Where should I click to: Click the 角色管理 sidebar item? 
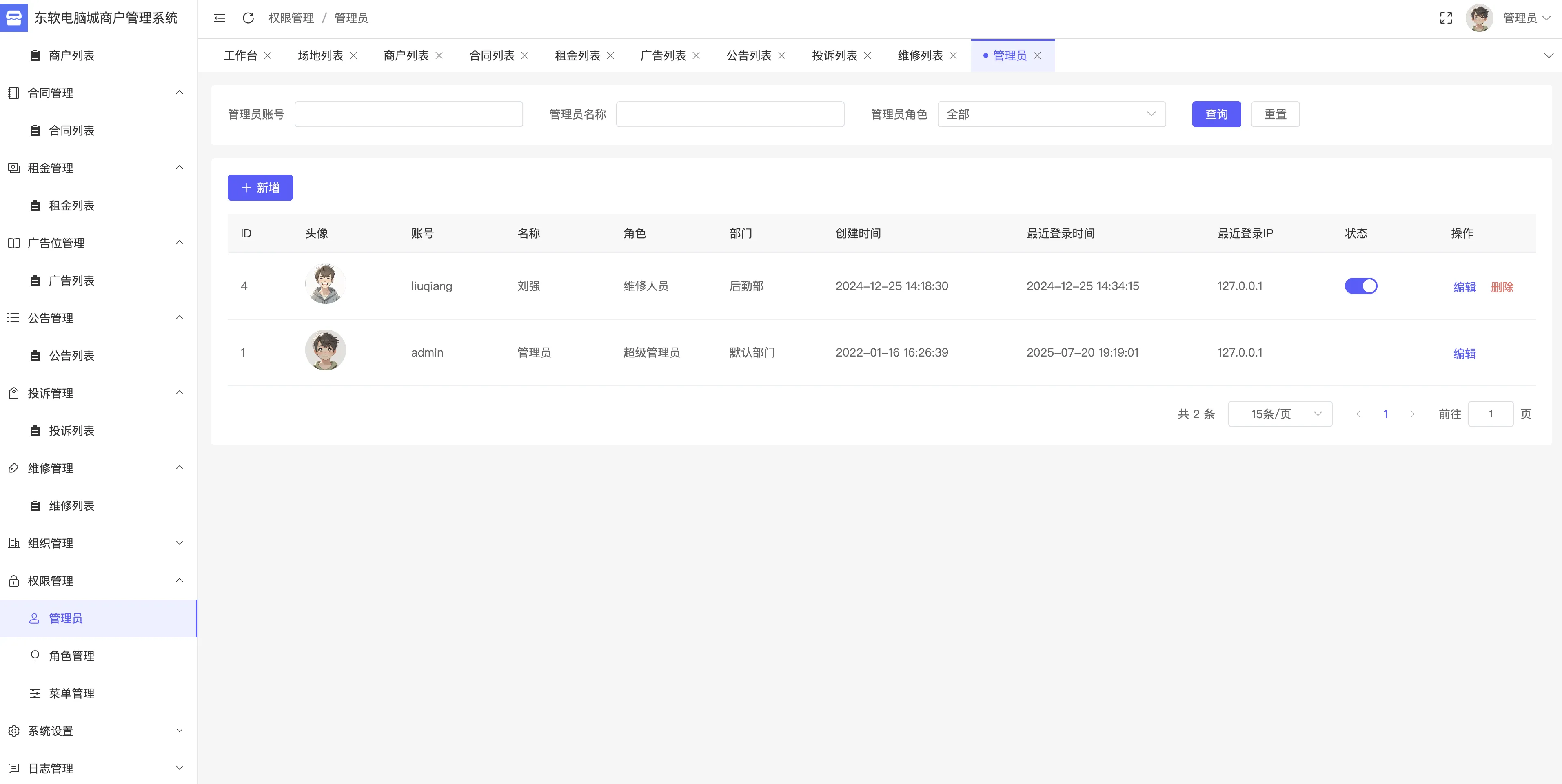pyautogui.click(x=71, y=656)
